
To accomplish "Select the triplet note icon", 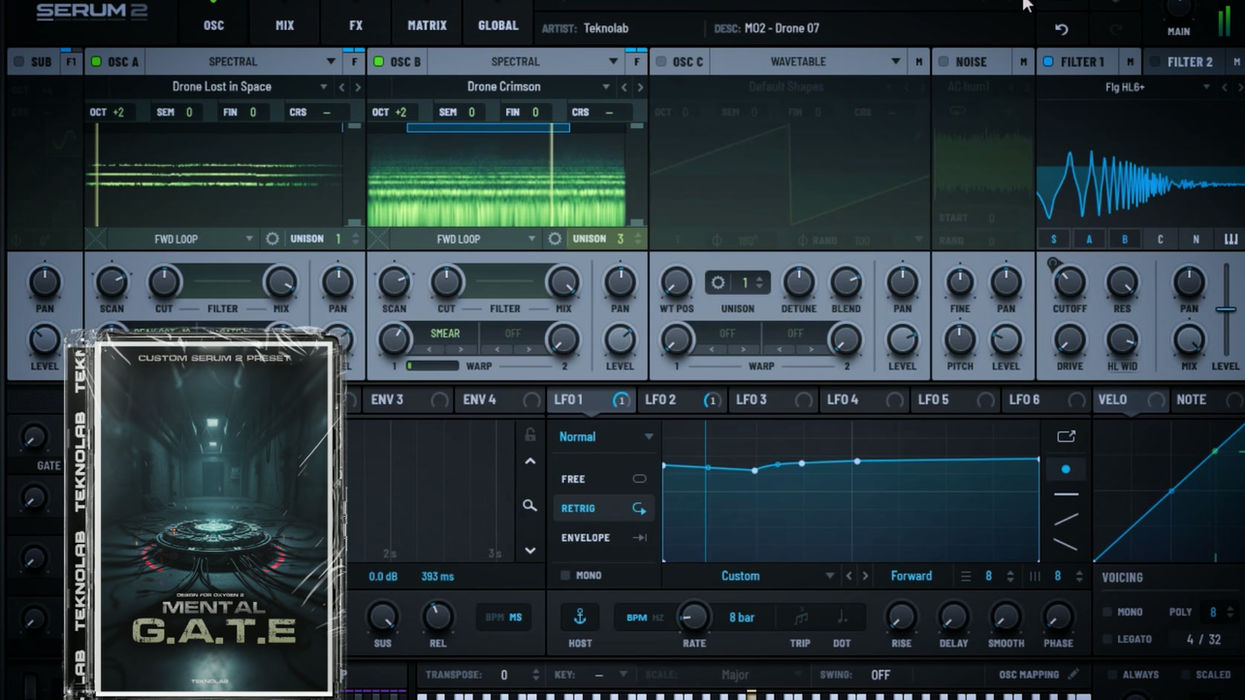I will click(x=800, y=617).
